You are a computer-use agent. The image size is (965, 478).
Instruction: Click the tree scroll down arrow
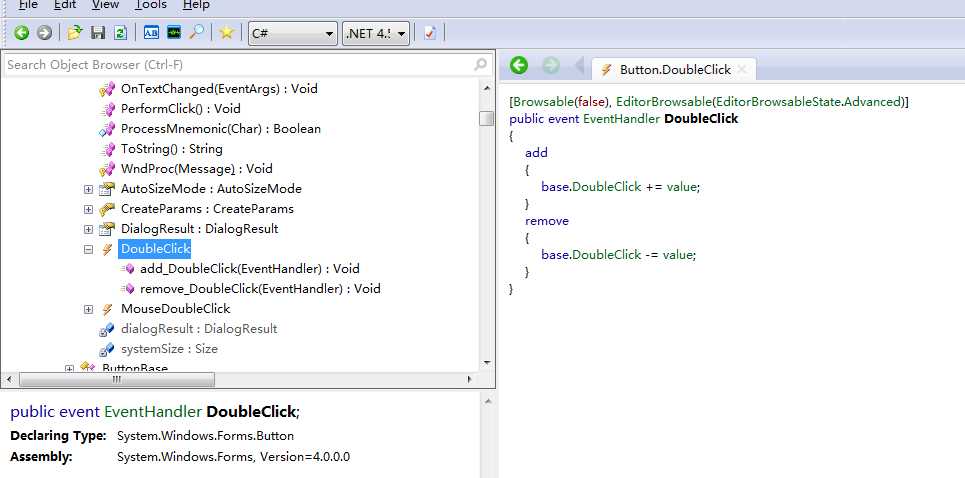[487, 363]
